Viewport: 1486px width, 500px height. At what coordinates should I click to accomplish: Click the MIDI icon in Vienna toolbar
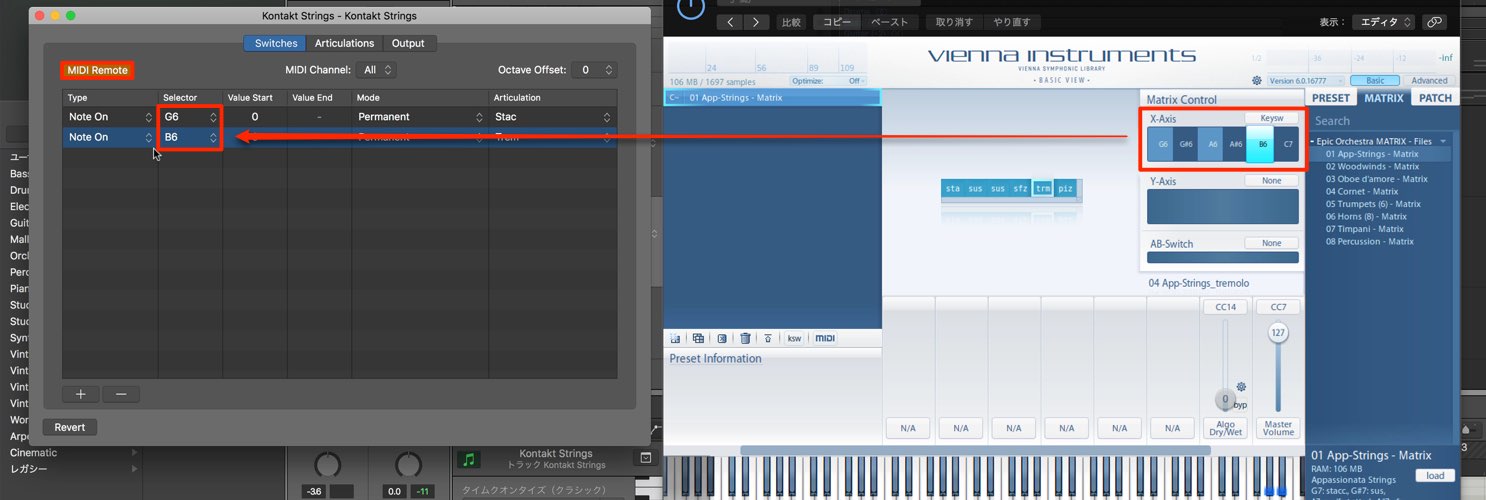coord(824,338)
